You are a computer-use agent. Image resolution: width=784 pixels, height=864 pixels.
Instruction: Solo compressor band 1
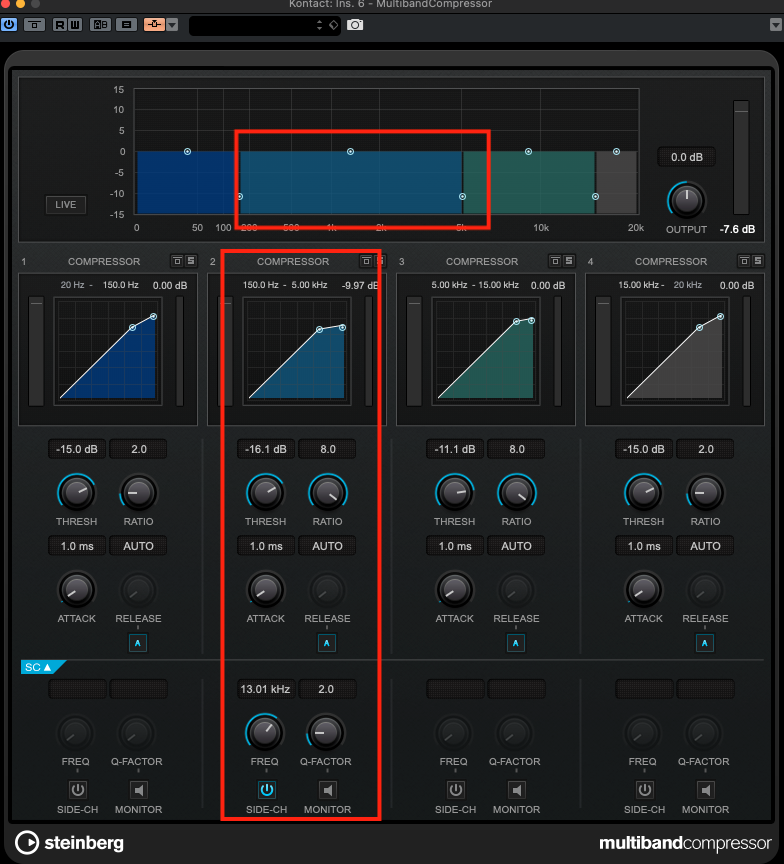[191, 261]
